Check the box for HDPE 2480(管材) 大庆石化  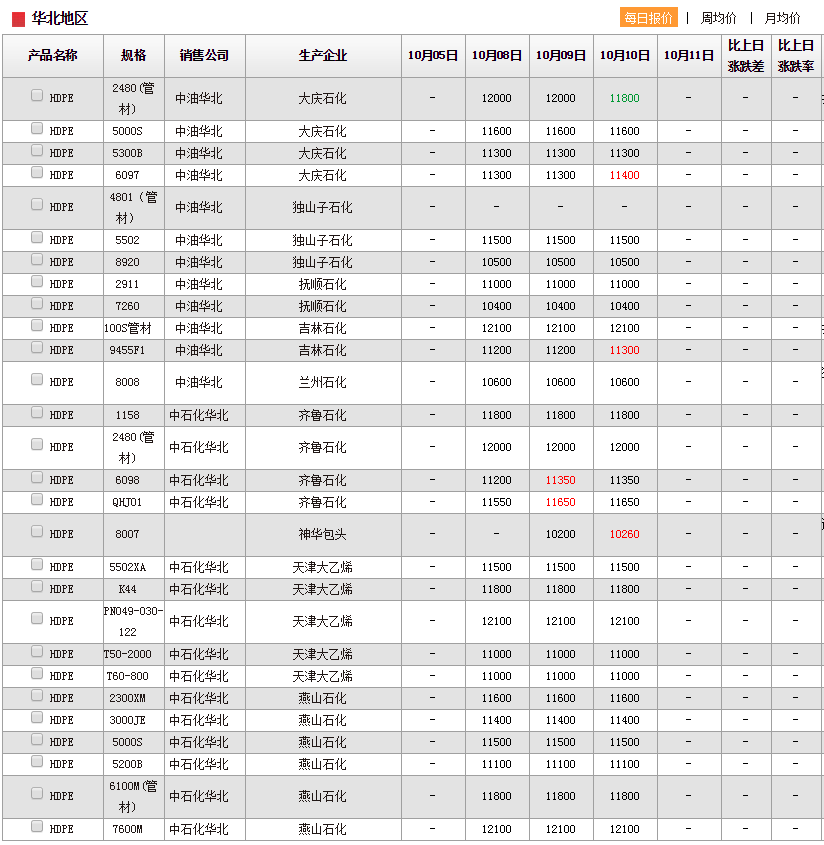pyautogui.click(x=37, y=95)
